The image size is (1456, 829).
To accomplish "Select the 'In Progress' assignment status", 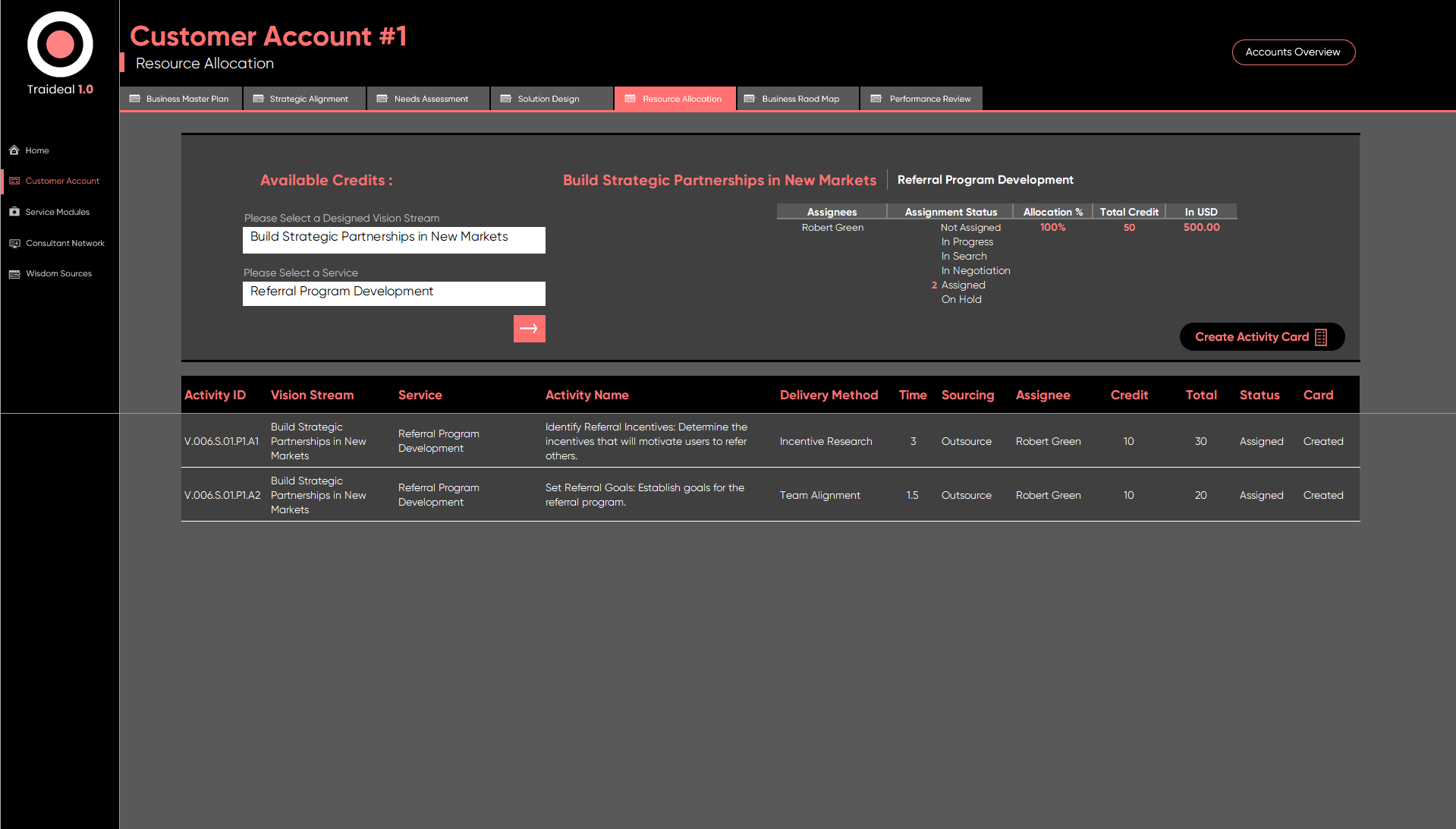I will click(967, 242).
